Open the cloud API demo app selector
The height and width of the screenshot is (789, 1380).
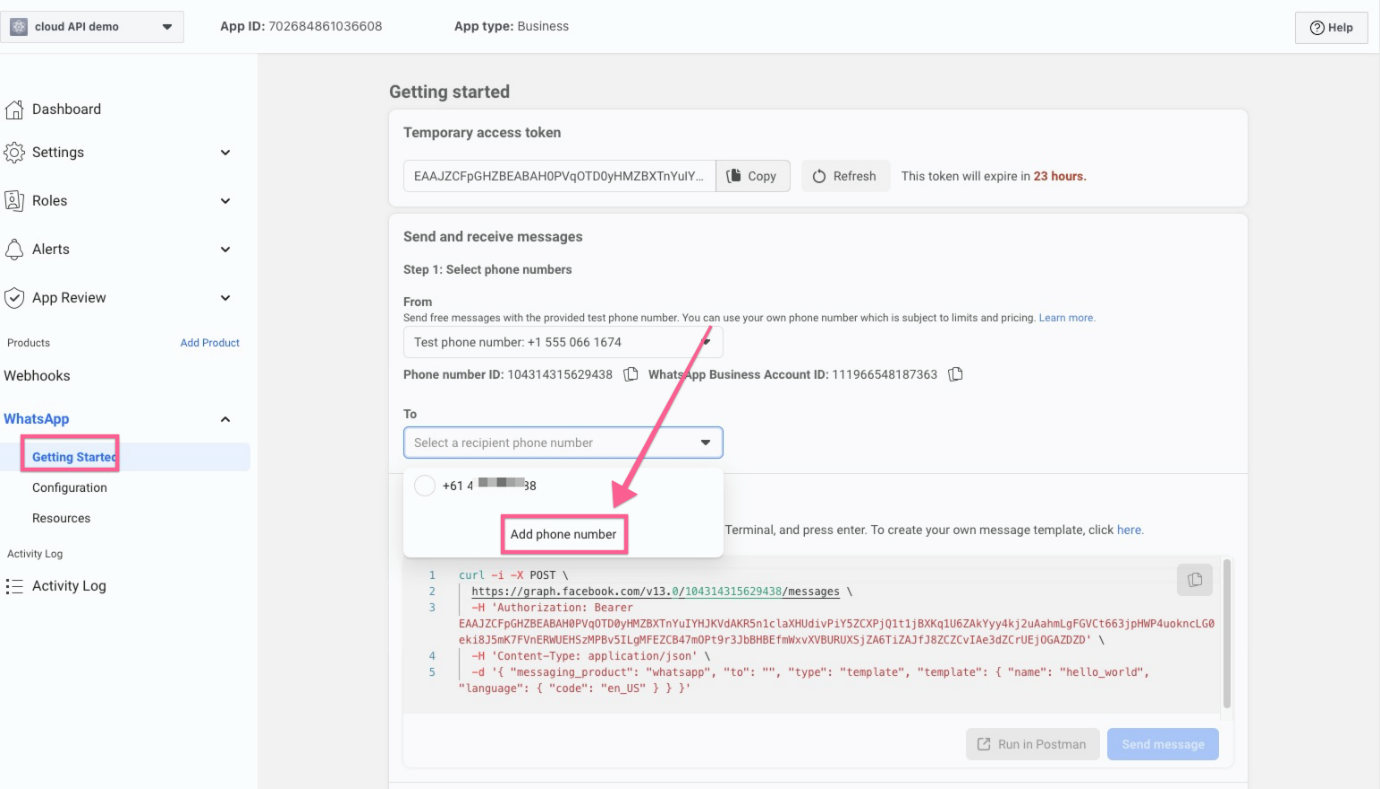click(92, 27)
